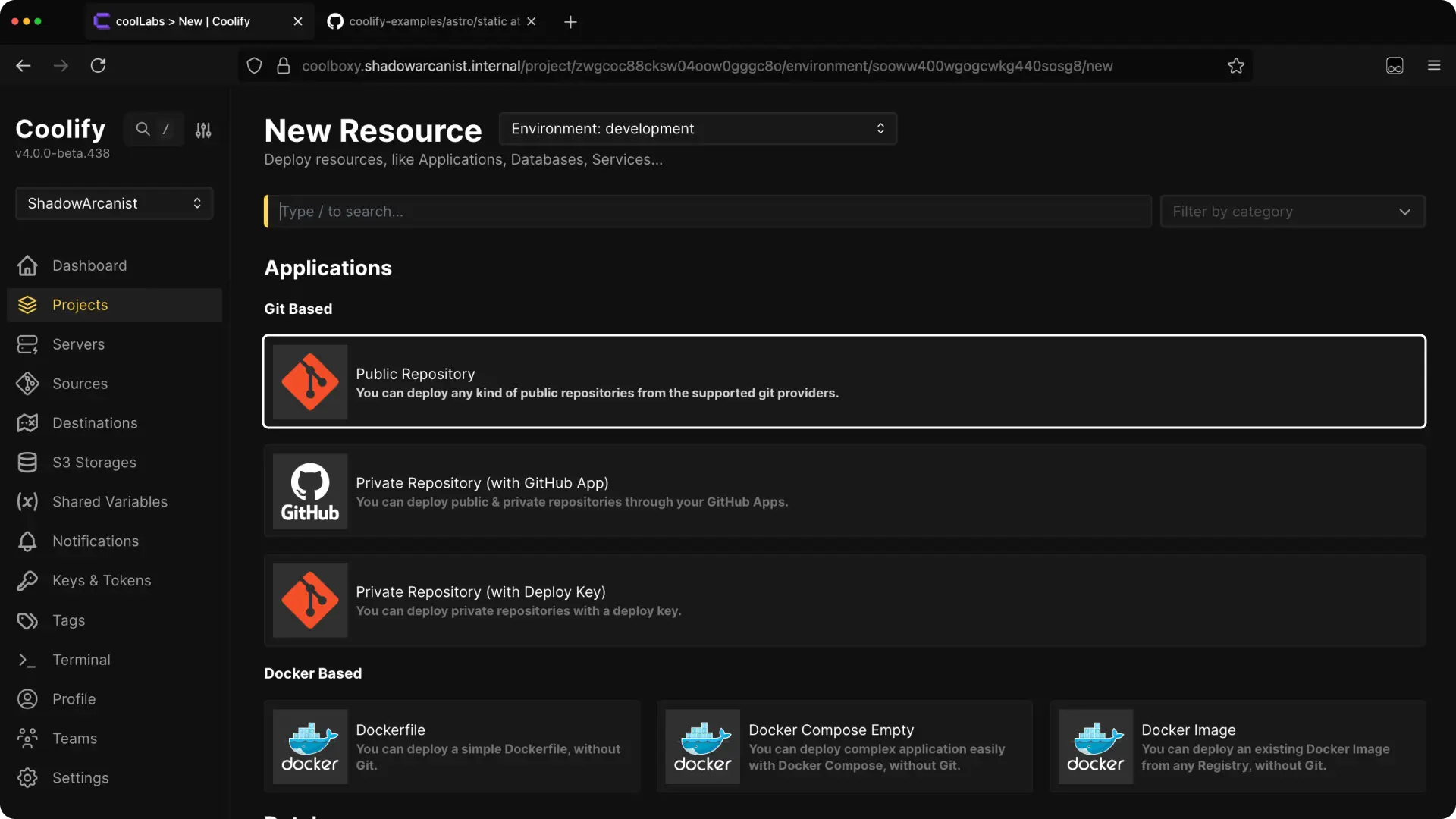1456x819 pixels.
Task: Open Keys & Tokens page
Action: pos(102,581)
